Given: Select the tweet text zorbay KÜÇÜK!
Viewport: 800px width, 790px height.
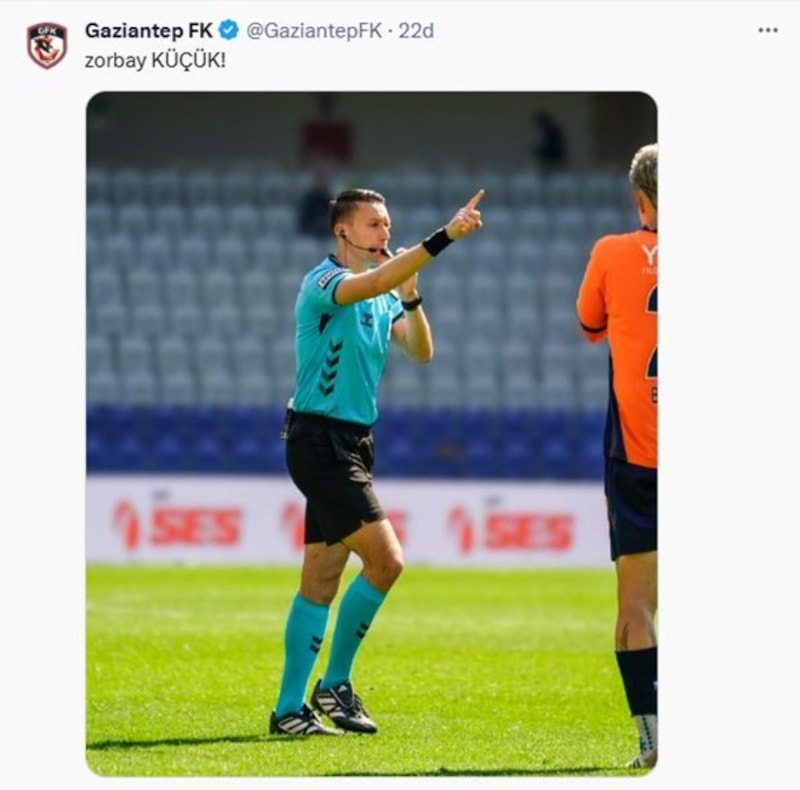Looking at the screenshot, I should point(155,61).
